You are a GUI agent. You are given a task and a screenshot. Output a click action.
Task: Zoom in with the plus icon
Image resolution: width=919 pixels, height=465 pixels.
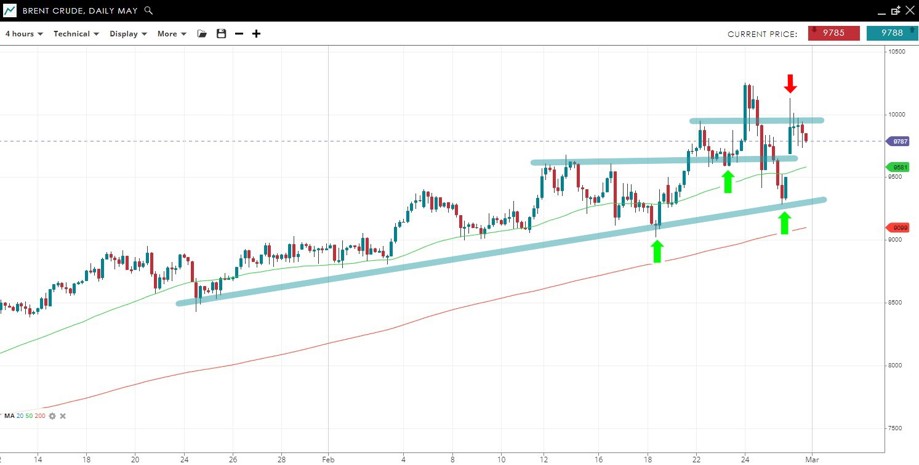tap(256, 34)
